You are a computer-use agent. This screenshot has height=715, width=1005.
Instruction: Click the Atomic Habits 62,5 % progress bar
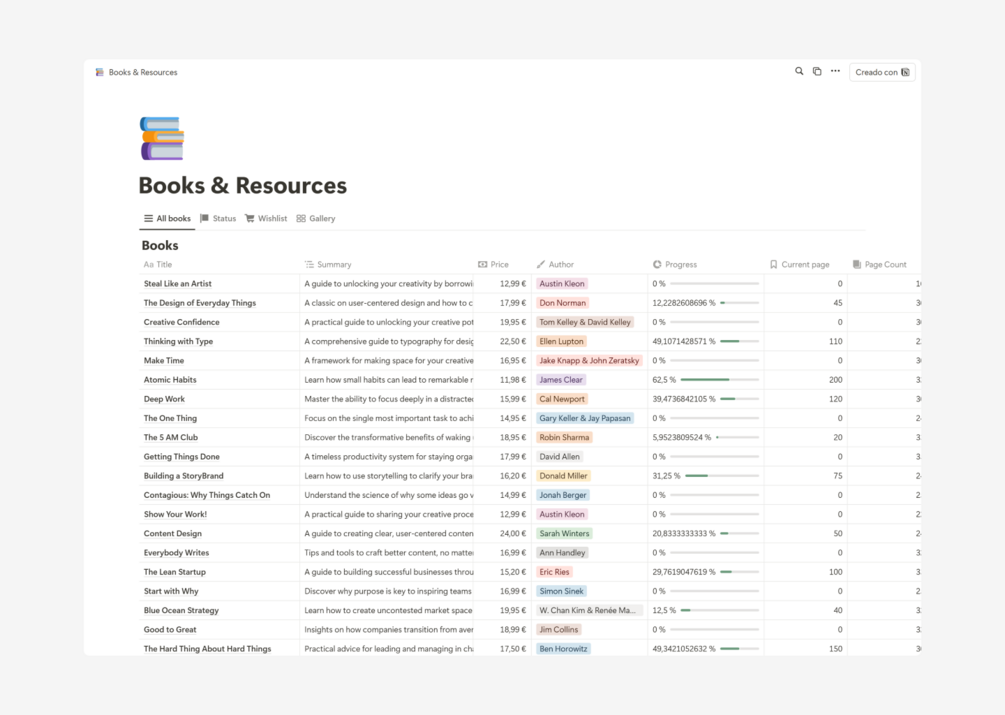pos(720,380)
